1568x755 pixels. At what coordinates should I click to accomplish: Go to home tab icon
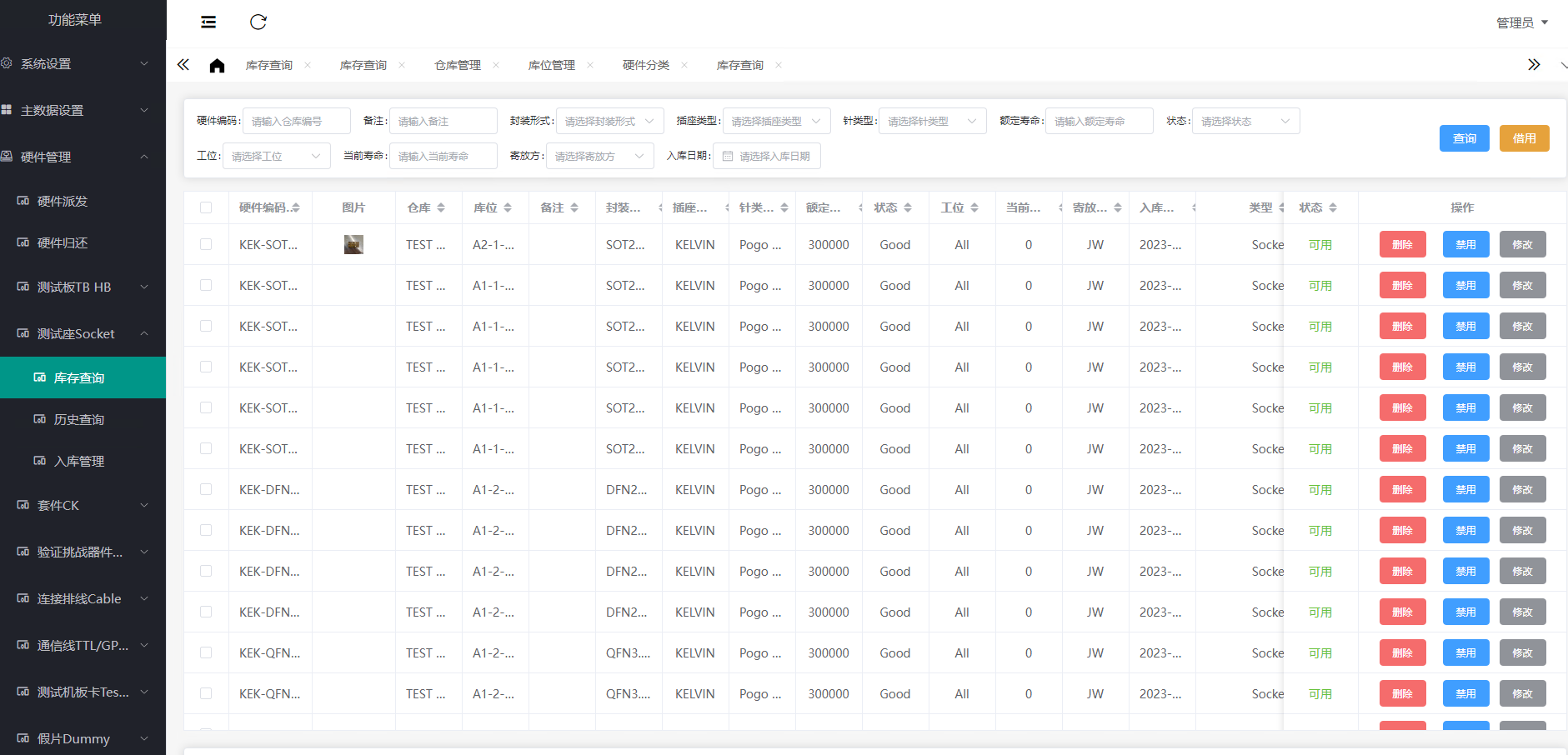click(x=217, y=66)
